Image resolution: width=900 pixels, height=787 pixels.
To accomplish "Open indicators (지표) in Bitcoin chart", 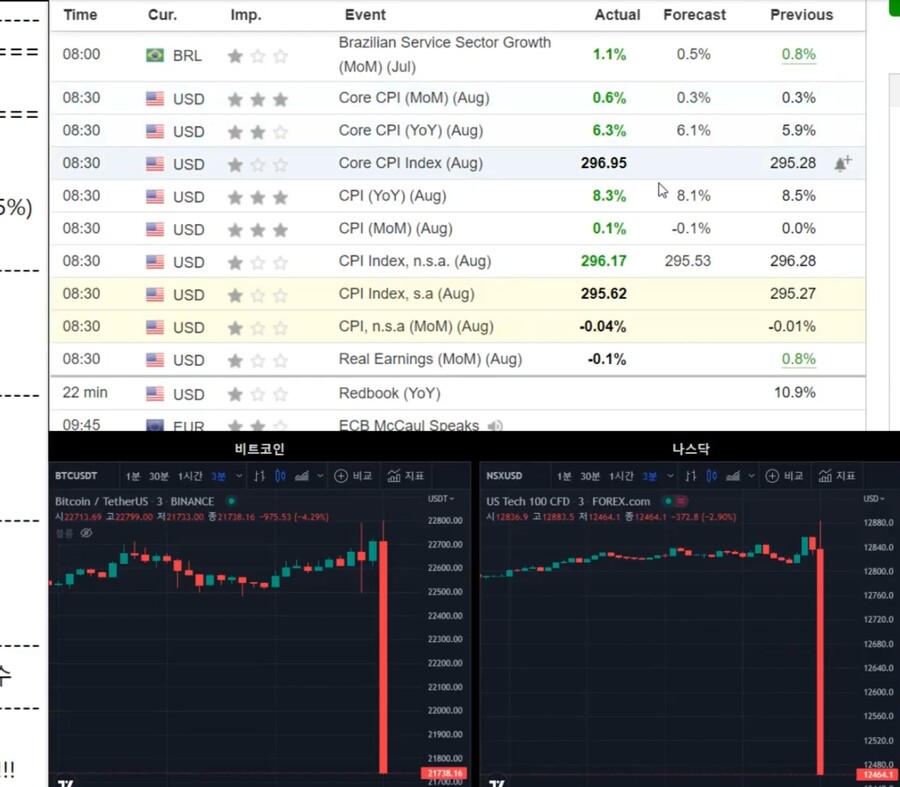I will tap(405, 476).
